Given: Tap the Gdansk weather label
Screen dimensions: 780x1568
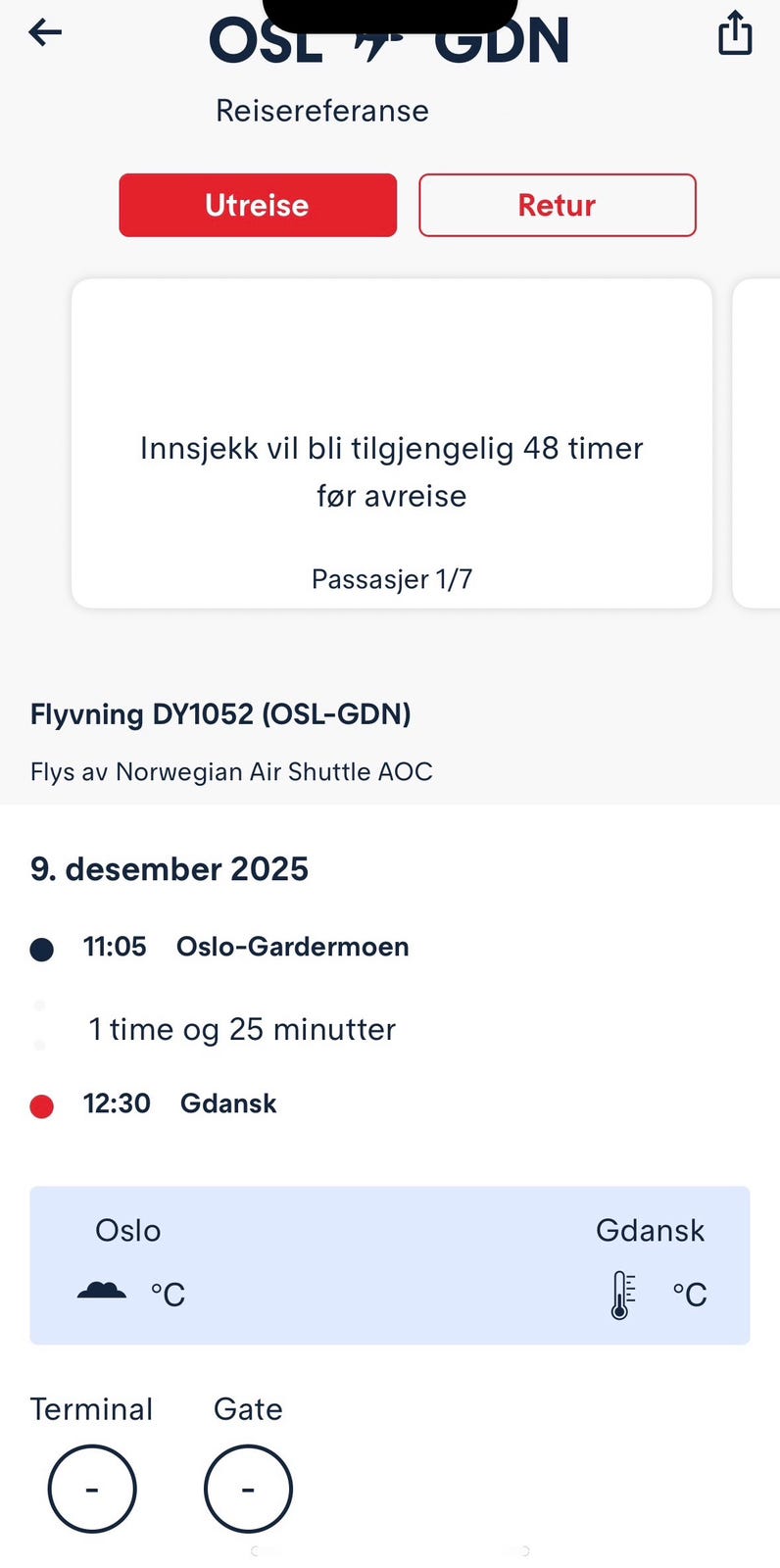Looking at the screenshot, I should point(650,1231).
